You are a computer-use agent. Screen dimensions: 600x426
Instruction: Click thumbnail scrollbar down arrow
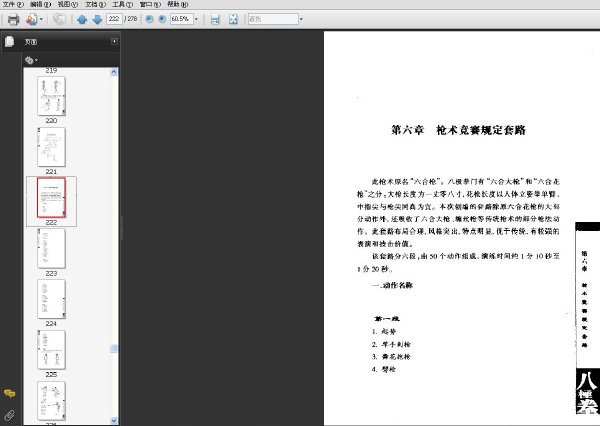tap(114, 420)
